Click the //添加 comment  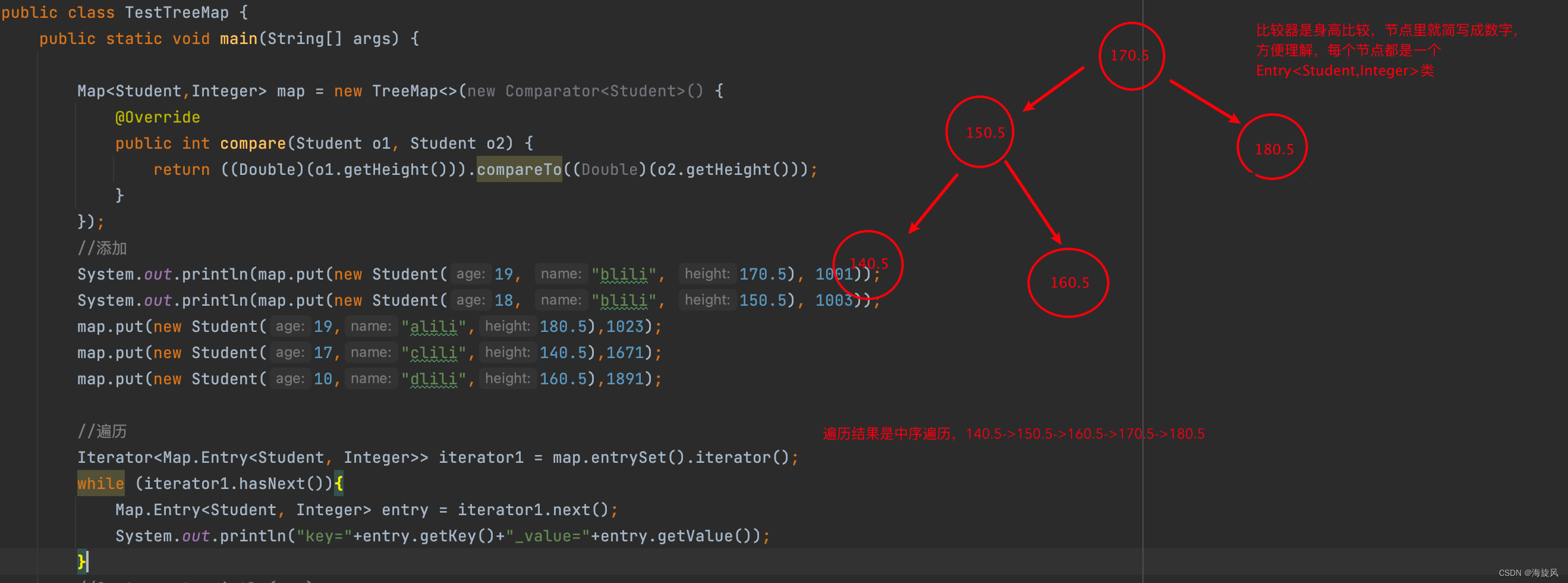click(102, 248)
